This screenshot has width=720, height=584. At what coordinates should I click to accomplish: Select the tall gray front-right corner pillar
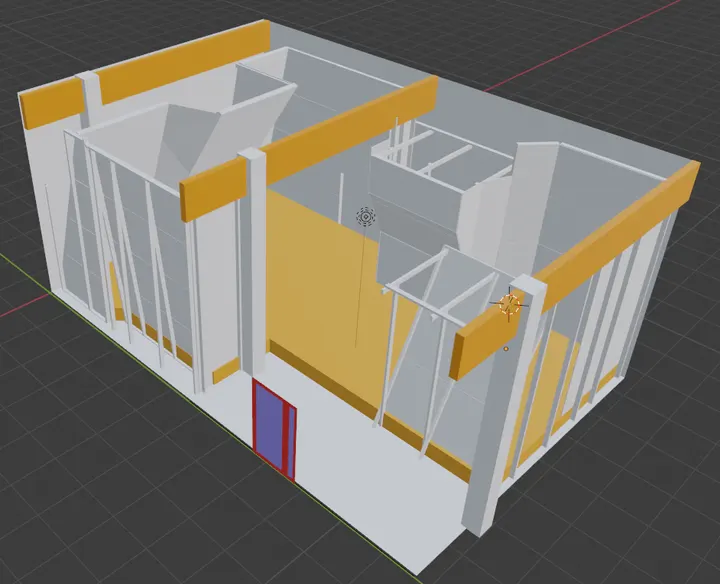click(502, 407)
